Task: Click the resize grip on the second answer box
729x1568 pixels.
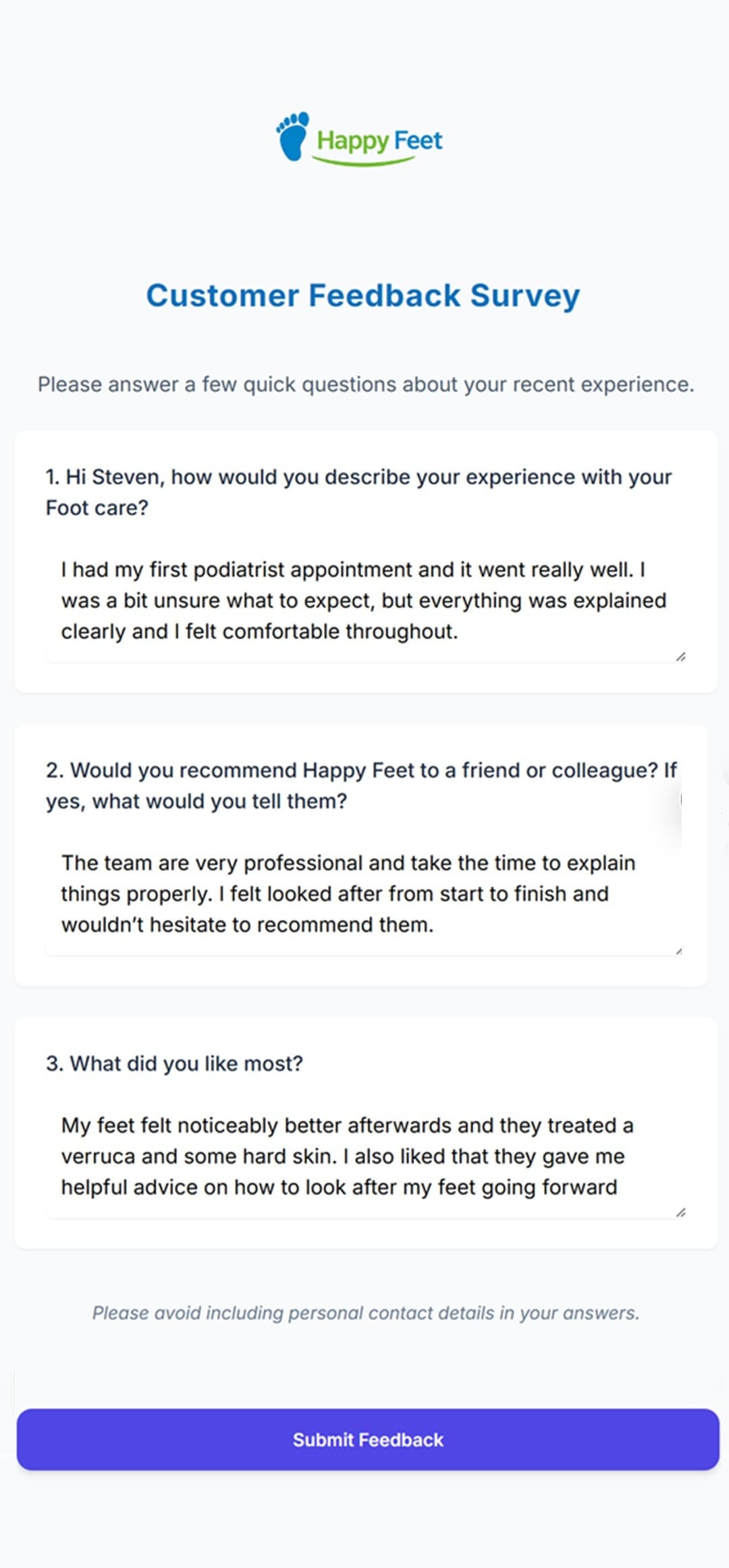Action: pos(678,949)
